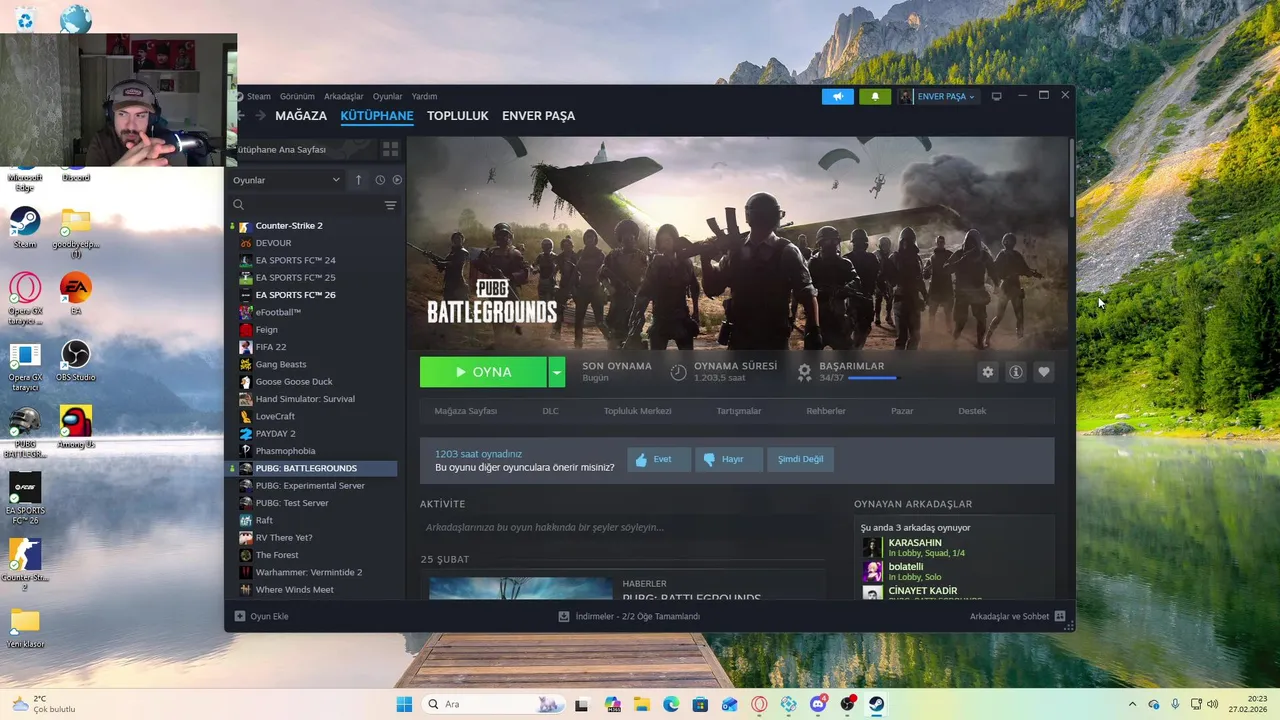
Task: Click the library search field
Action: [x=305, y=205]
